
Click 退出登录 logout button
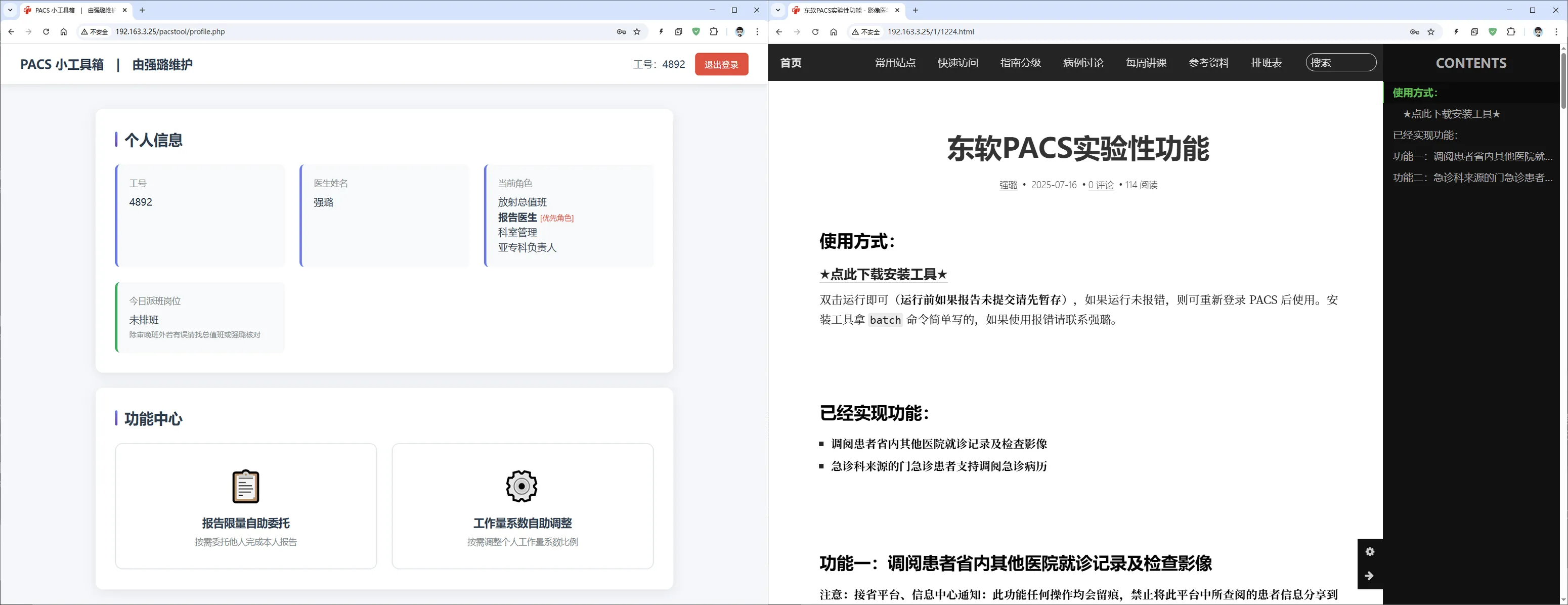point(721,65)
